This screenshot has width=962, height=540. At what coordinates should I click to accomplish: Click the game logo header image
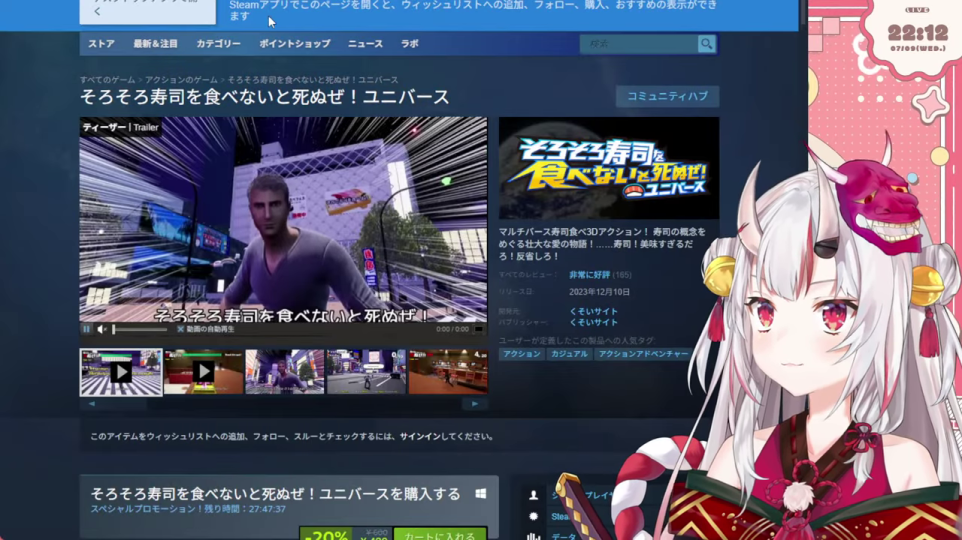[609, 168]
